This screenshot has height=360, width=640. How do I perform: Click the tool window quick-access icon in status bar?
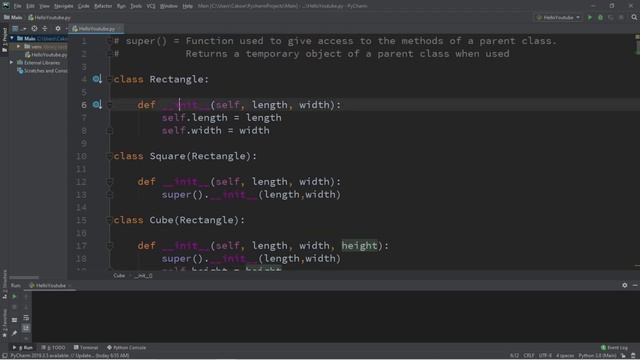coord(4,356)
